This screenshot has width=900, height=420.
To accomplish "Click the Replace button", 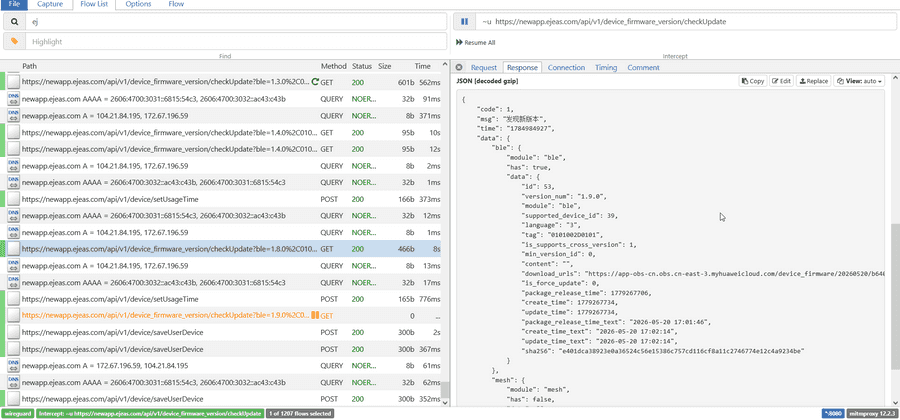I will click(x=813, y=81).
